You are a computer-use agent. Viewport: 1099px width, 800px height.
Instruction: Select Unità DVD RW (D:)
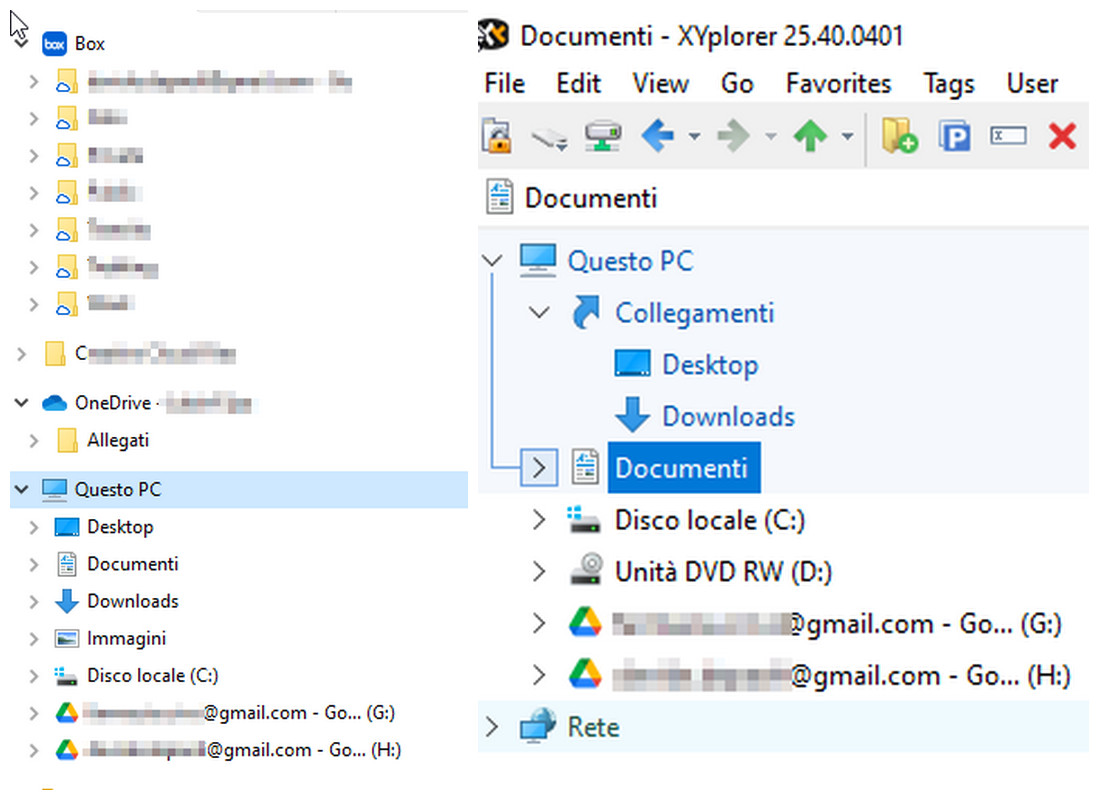tap(723, 572)
